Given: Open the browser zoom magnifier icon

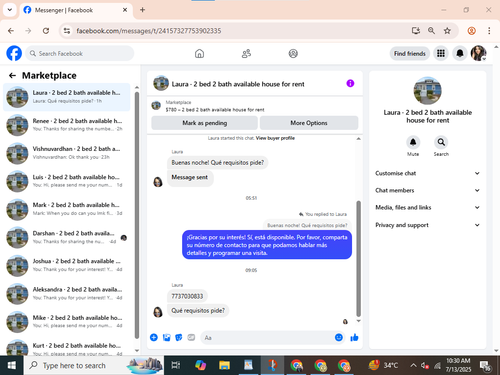Looking at the screenshot, I should click(431, 31).
